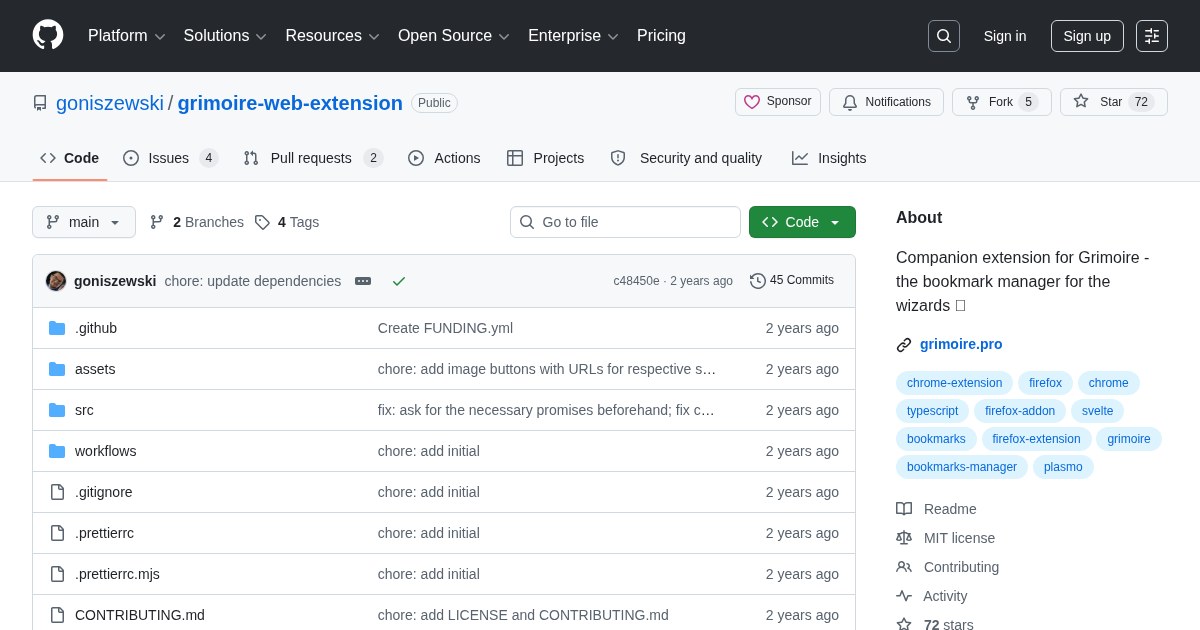
Task: Select the typescript topic tag
Action: click(932, 411)
